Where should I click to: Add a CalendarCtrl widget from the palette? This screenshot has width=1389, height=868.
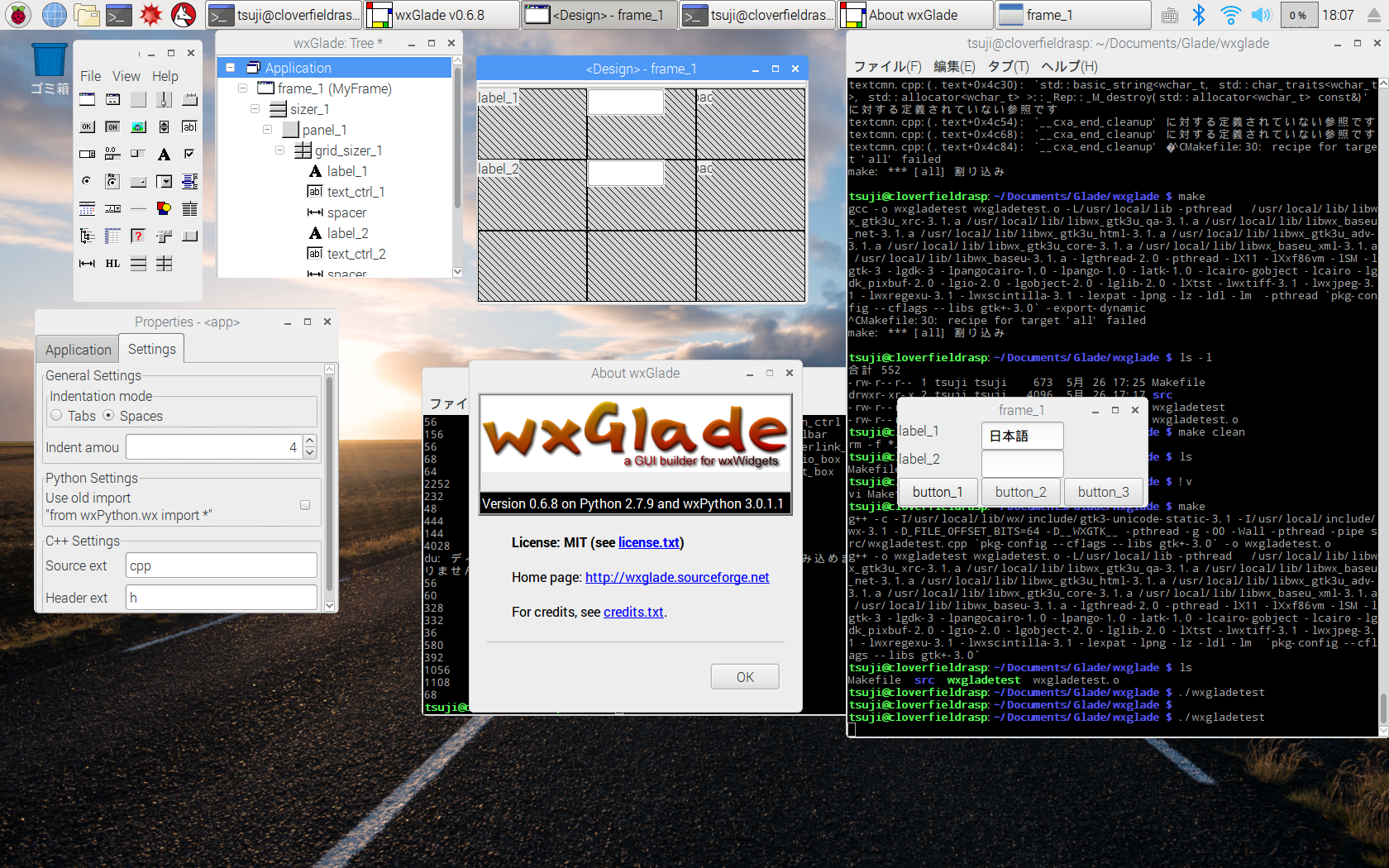pos(87,209)
